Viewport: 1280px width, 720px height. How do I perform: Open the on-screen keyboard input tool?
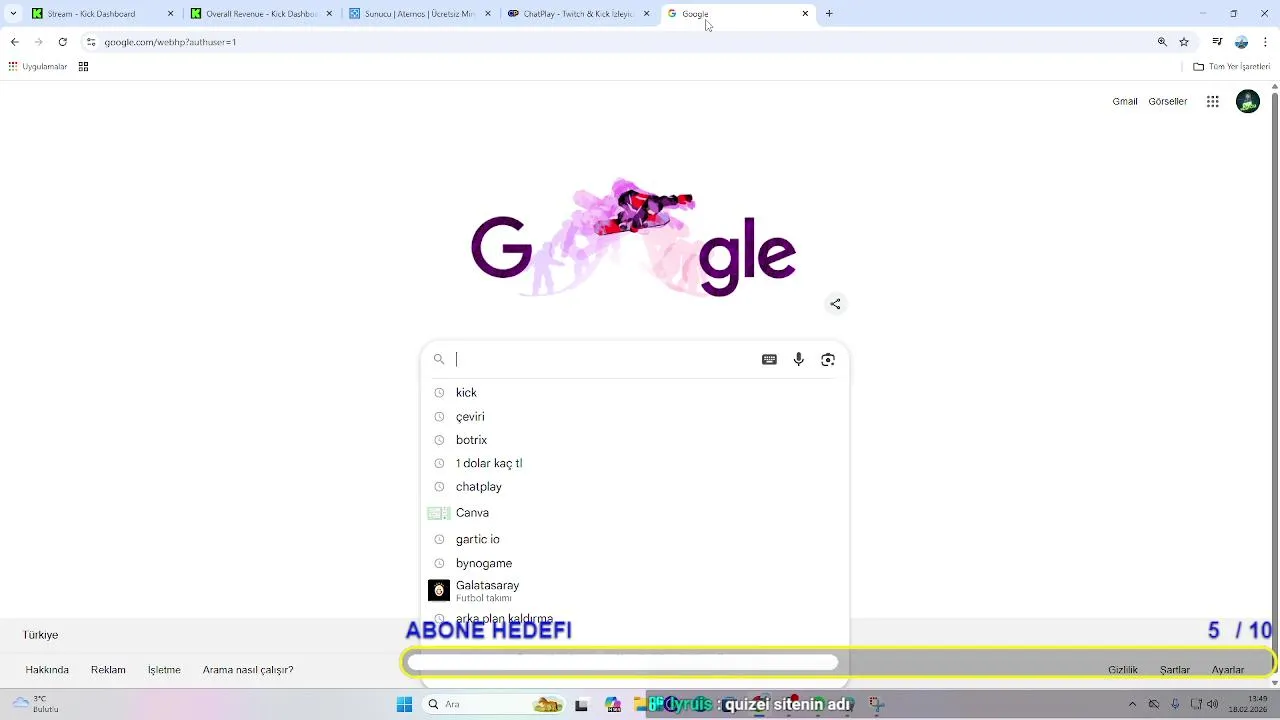769,360
